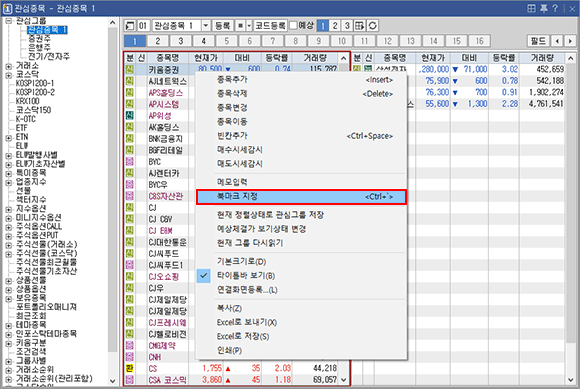Screen dimensions: 580x389
Task: Click the chart icon beside CJ대한통운
Action: pos(129,242)
